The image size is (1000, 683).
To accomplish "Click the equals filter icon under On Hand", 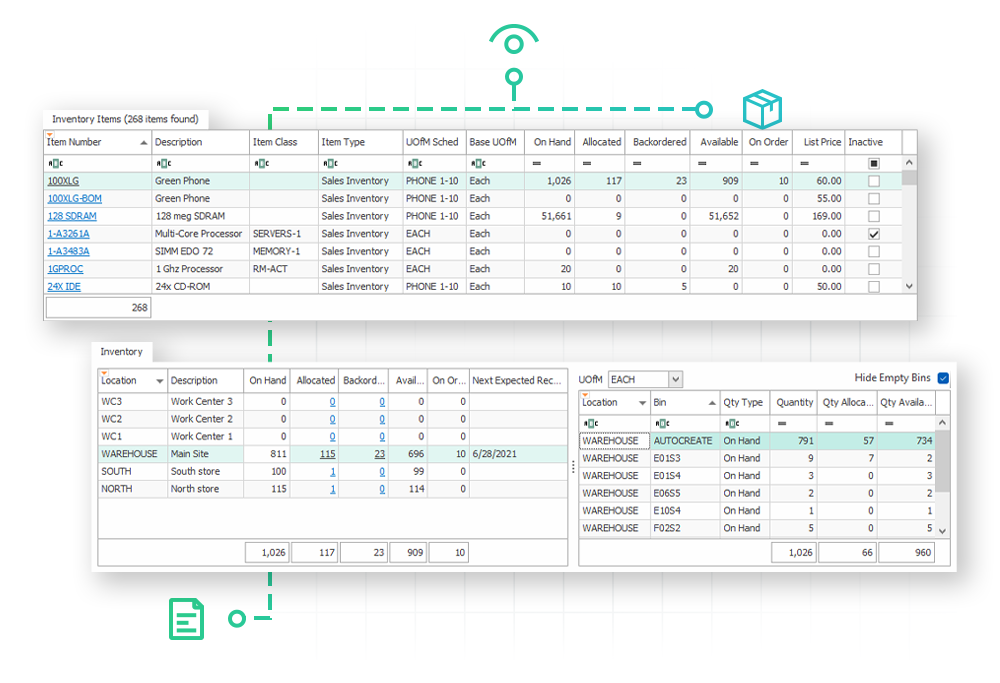I will [x=539, y=161].
